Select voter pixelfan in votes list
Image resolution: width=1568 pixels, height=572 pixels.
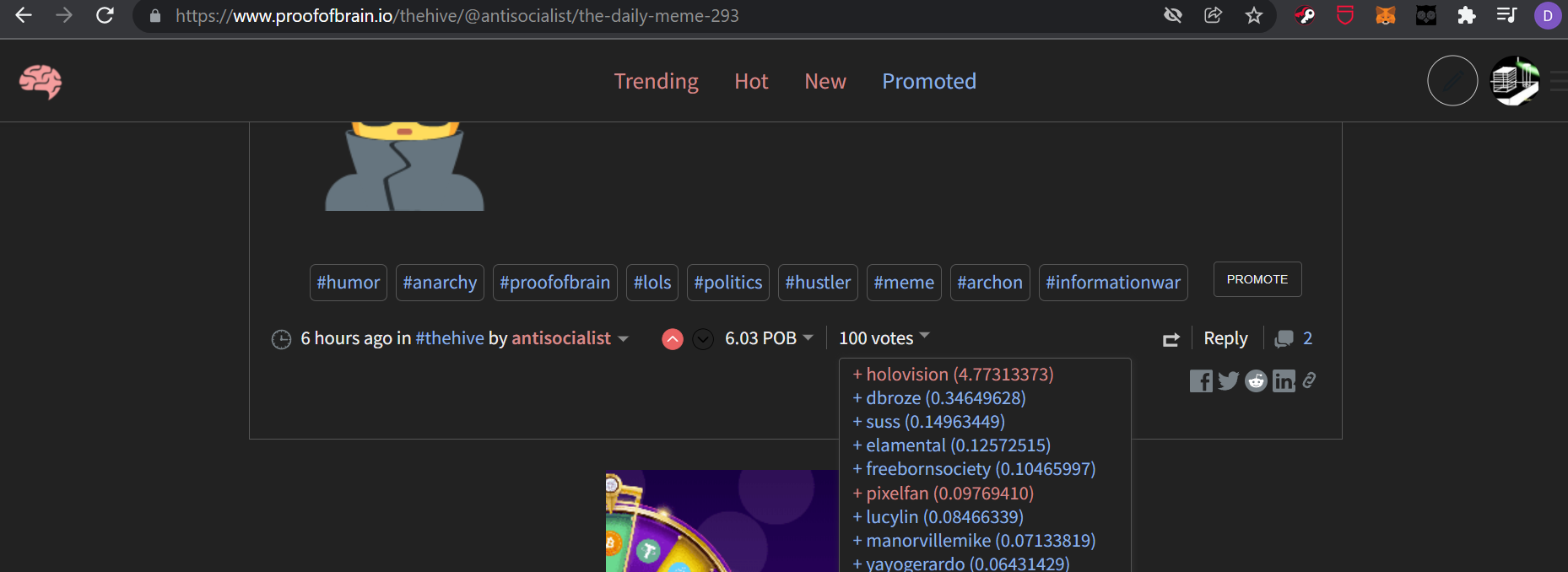click(944, 494)
